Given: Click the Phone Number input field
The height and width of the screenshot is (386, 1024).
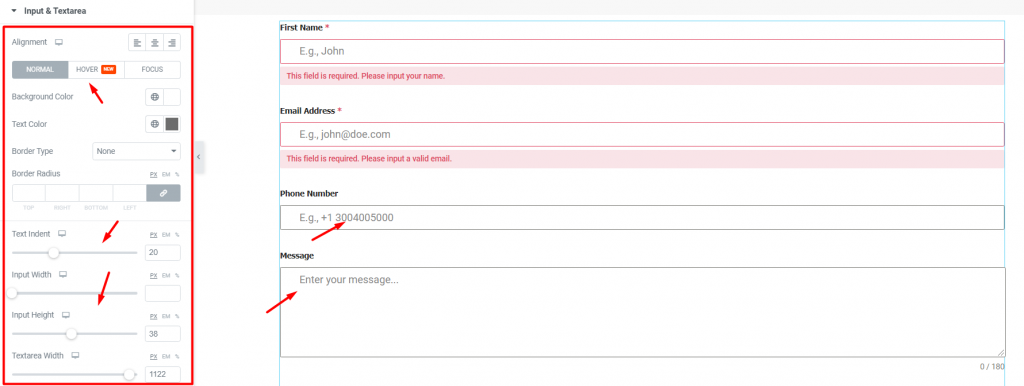Looking at the screenshot, I should (642, 217).
